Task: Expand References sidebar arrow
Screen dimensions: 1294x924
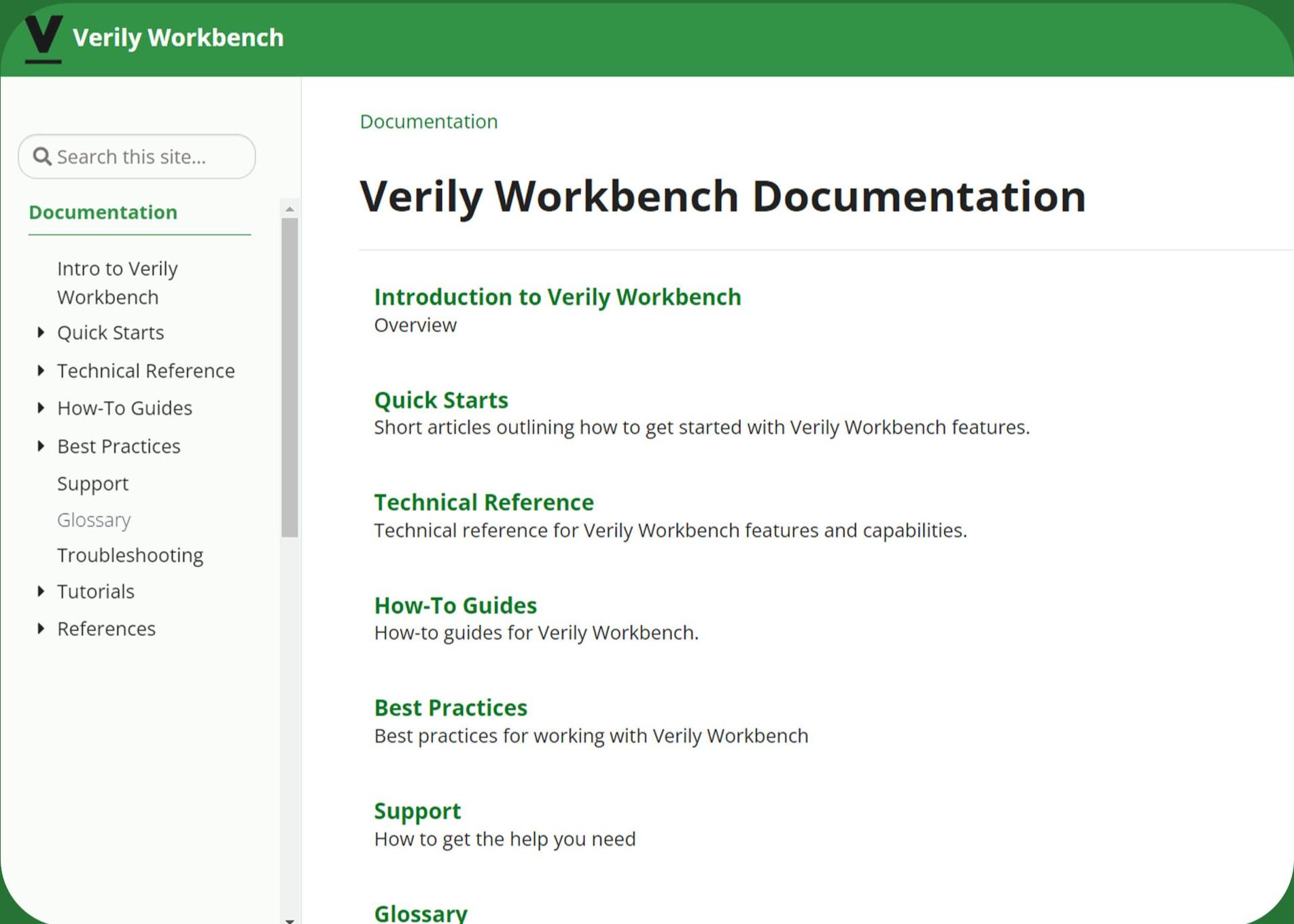Action: click(x=41, y=628)
